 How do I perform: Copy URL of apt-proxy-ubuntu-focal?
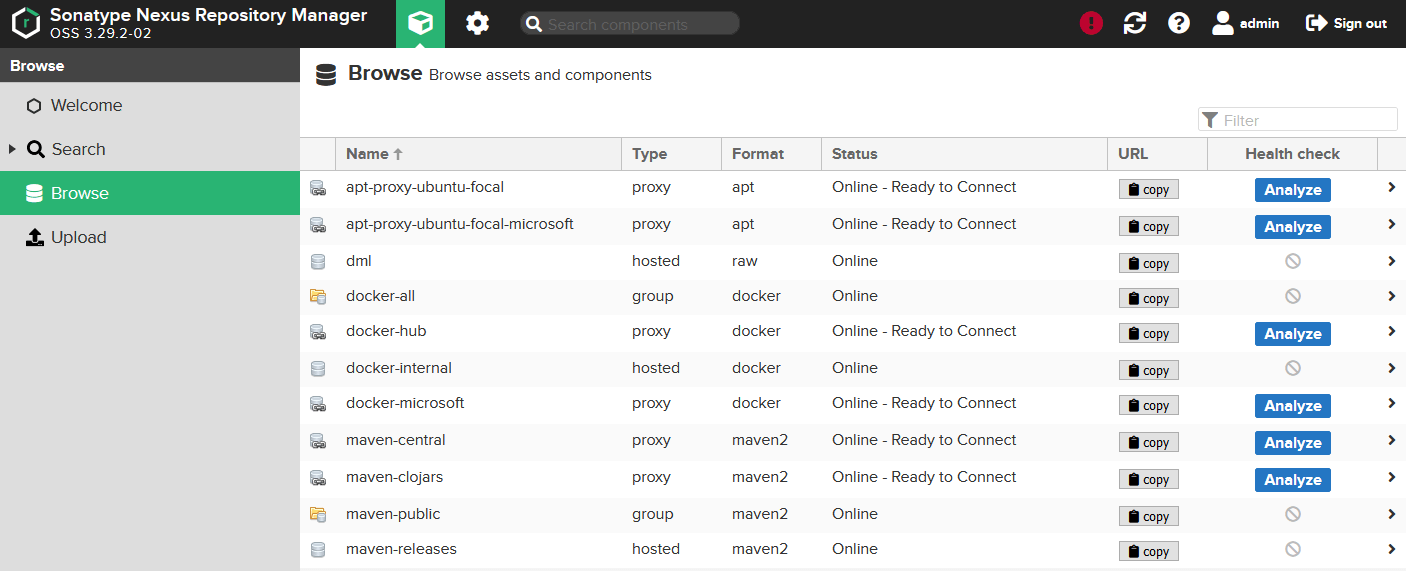coord(1148,189)
